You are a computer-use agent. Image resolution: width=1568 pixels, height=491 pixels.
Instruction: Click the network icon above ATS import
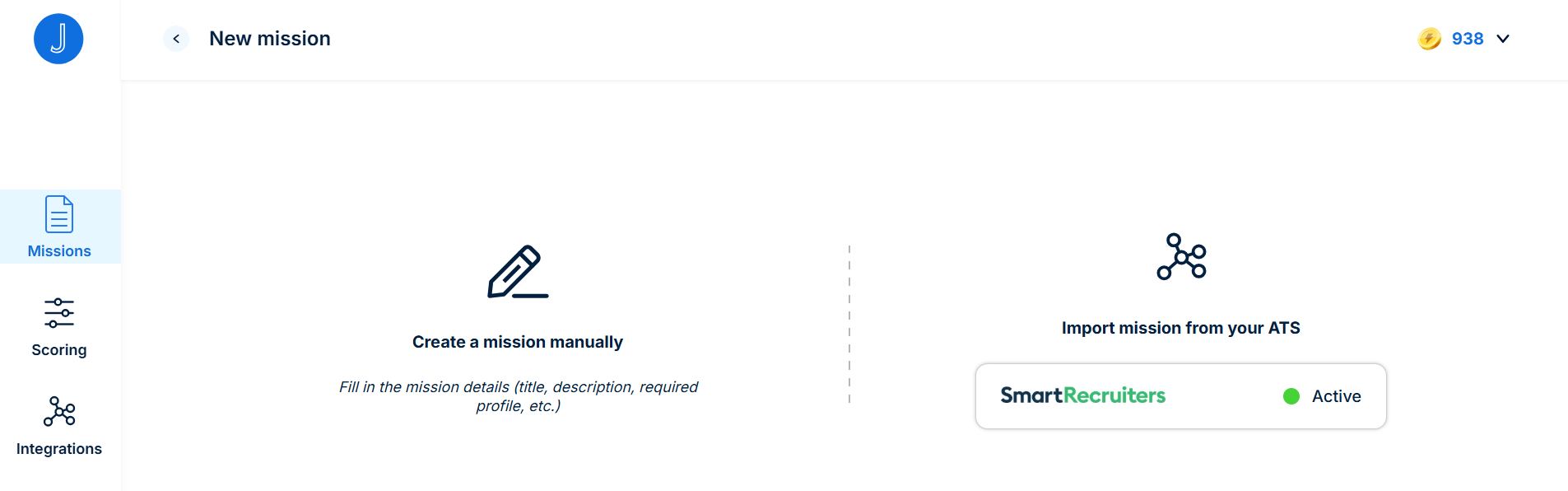[1181, 257]
